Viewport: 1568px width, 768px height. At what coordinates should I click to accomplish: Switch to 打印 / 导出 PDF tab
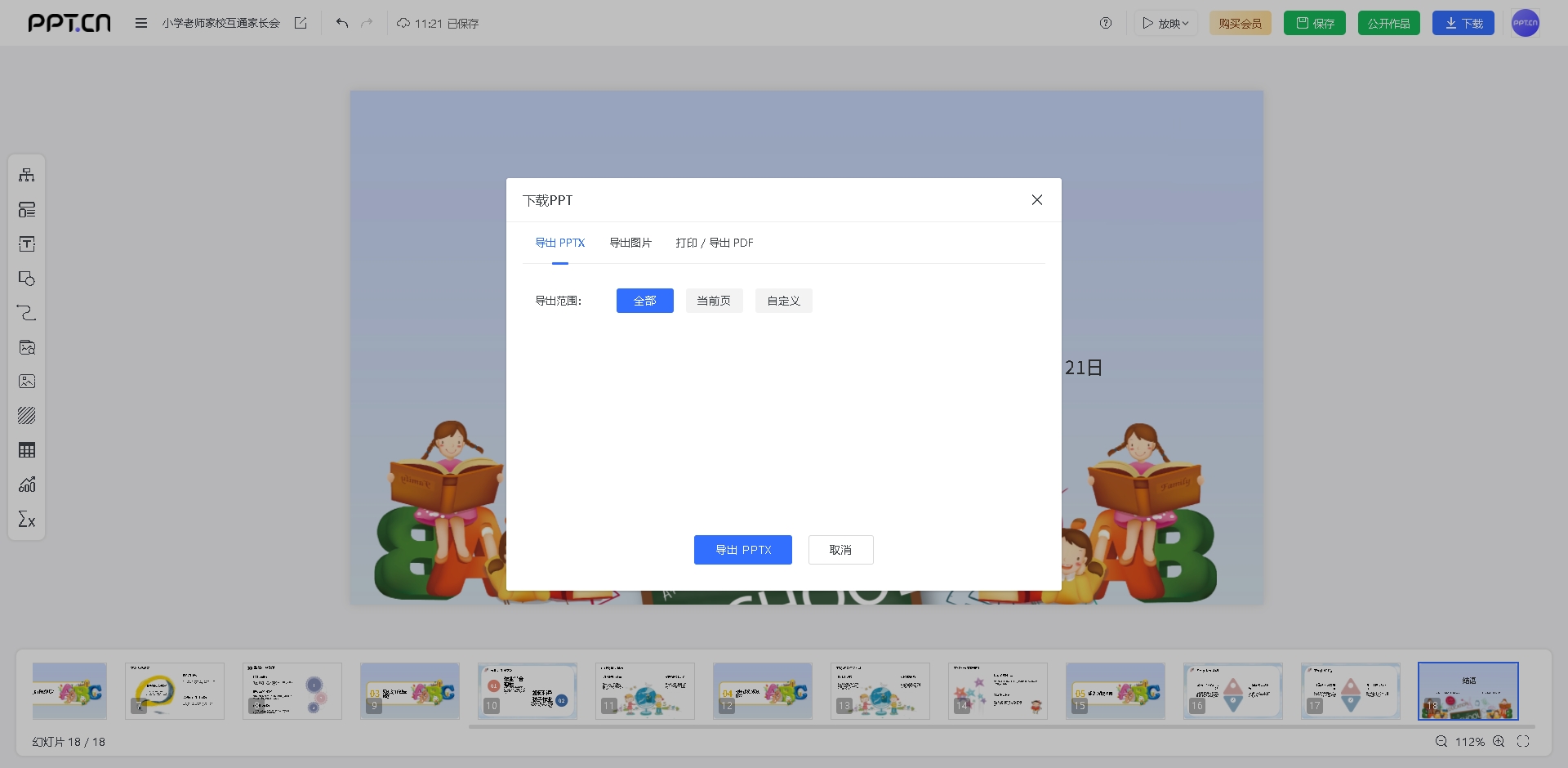point(714,243)
